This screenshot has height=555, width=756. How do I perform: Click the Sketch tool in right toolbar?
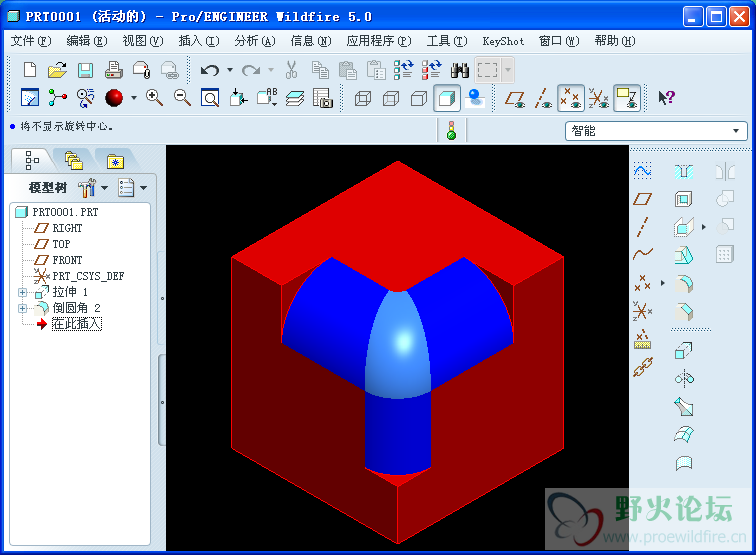pos(643,170)
